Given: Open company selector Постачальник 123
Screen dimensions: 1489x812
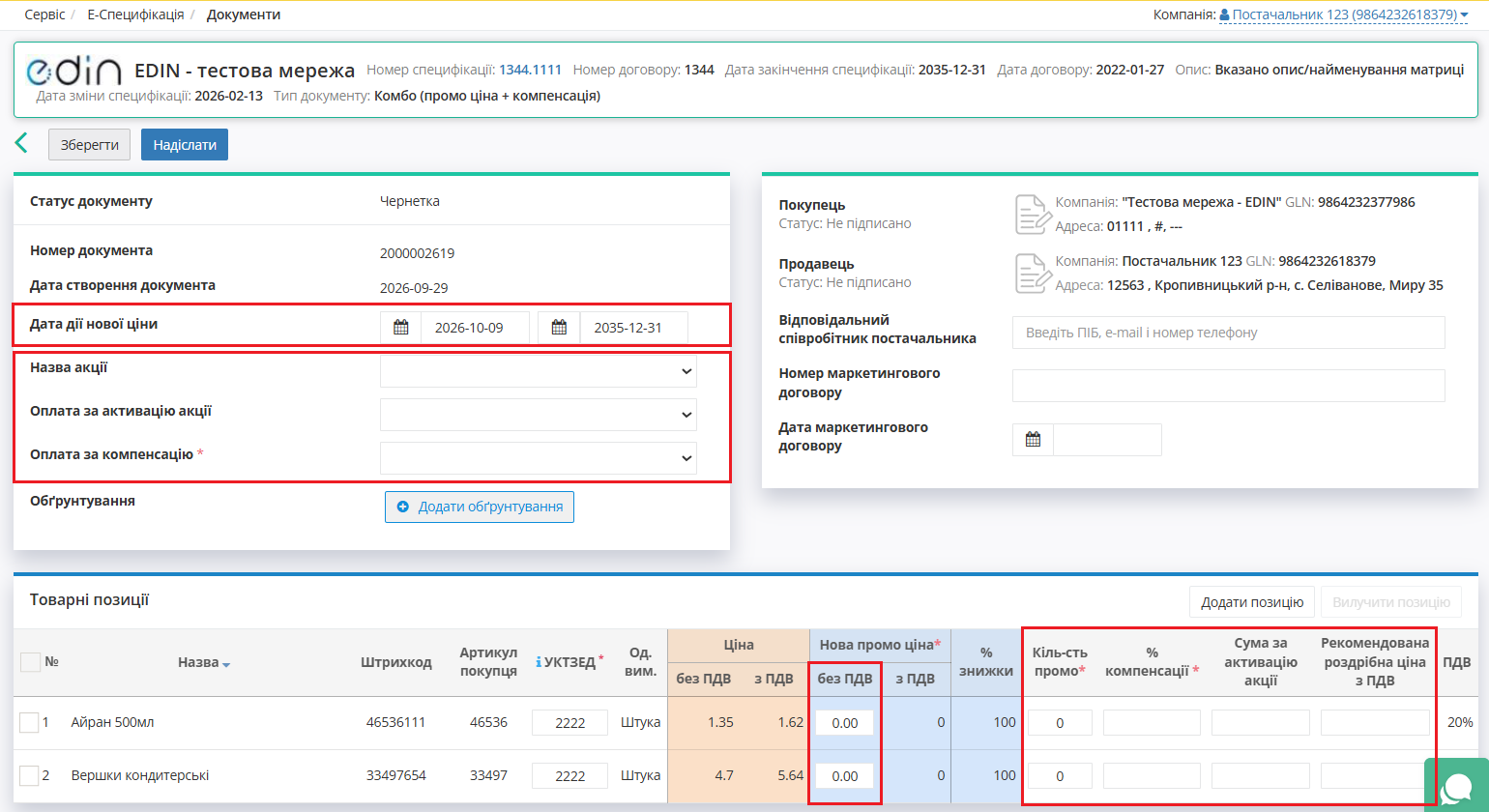Looking at the screenshot, I should tap(1344, 14).
